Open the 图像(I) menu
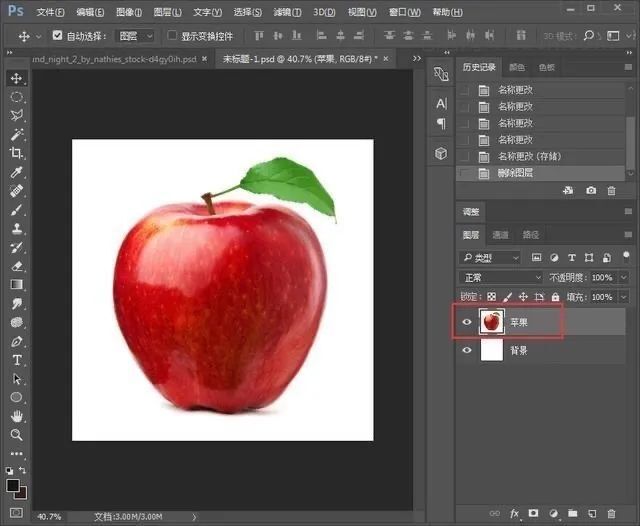 tap(129, 12)
